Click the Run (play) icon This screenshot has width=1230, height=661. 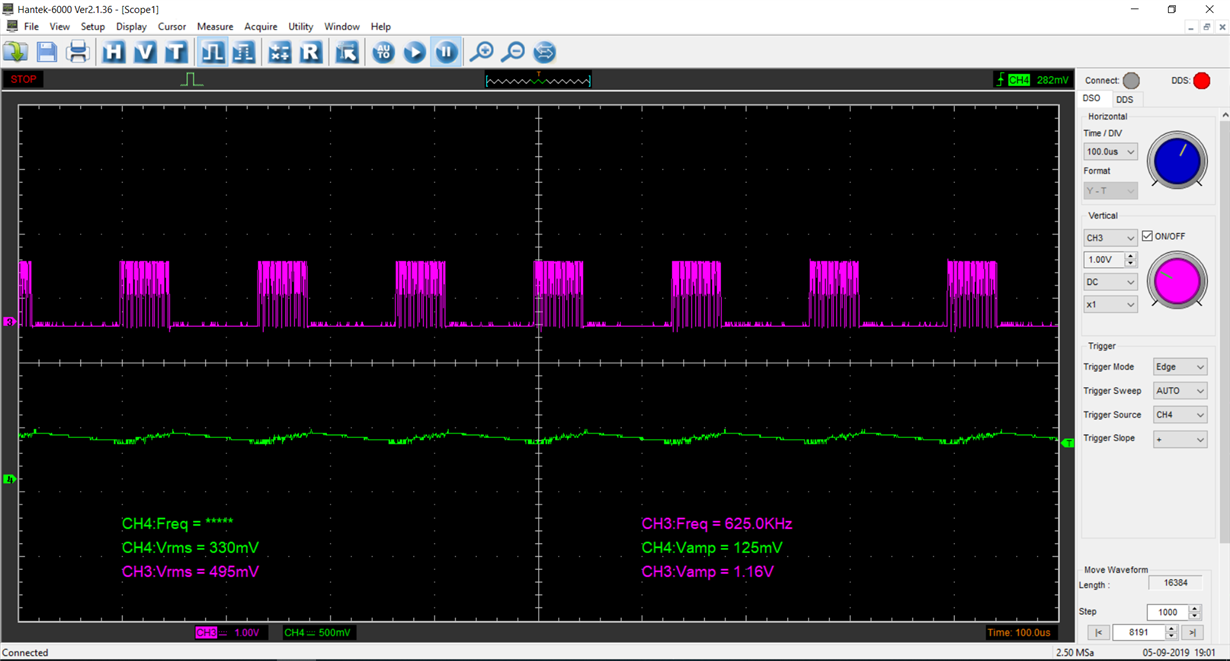click(x=415, y=52)
